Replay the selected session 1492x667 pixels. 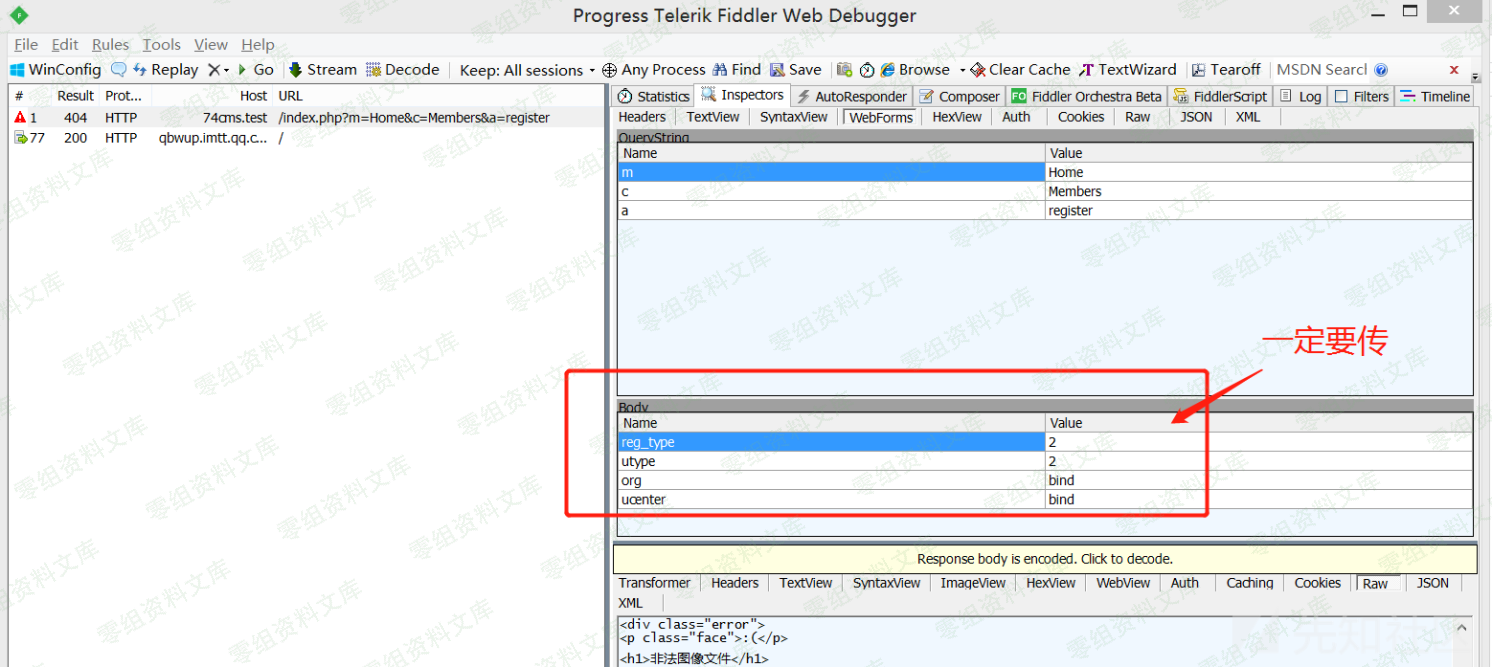[166, 70]
